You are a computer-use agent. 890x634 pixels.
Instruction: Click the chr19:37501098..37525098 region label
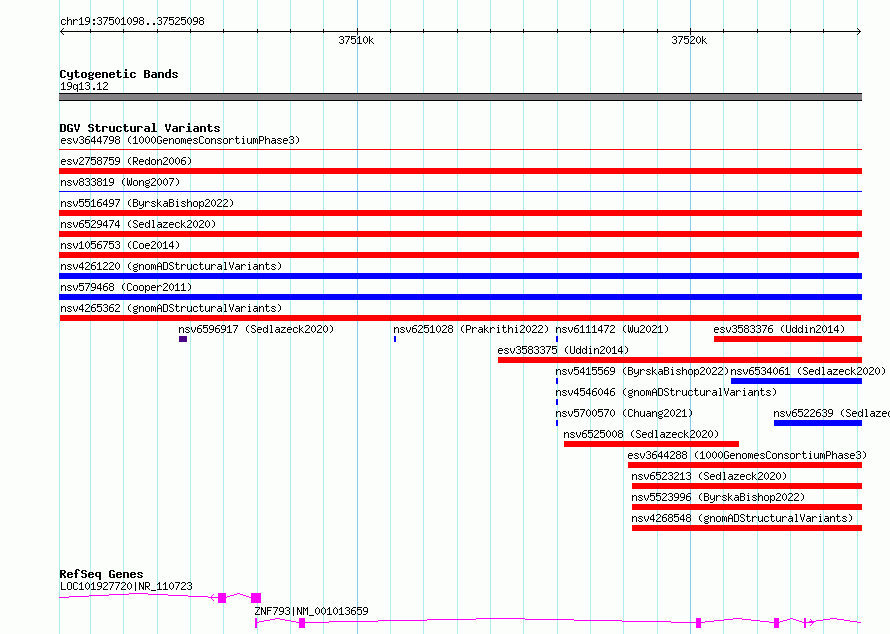coord(132,22)
